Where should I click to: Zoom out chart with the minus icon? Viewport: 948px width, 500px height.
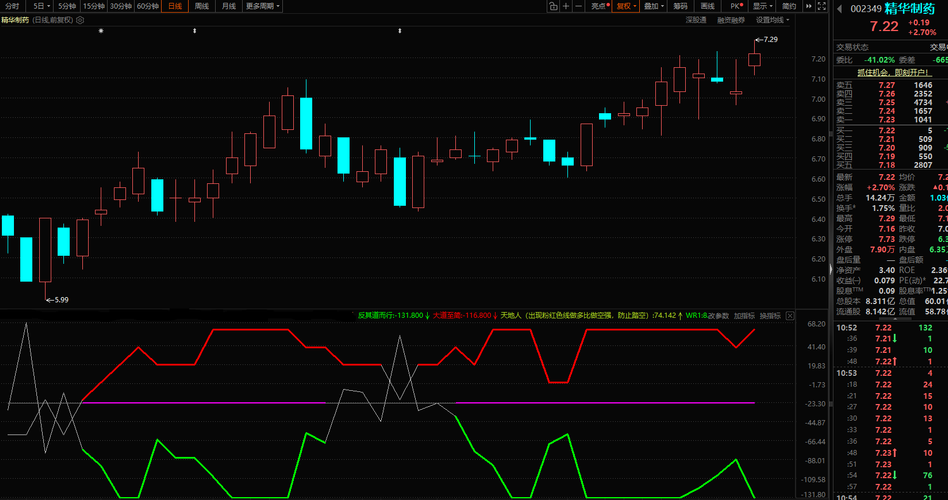click(579, 6)
